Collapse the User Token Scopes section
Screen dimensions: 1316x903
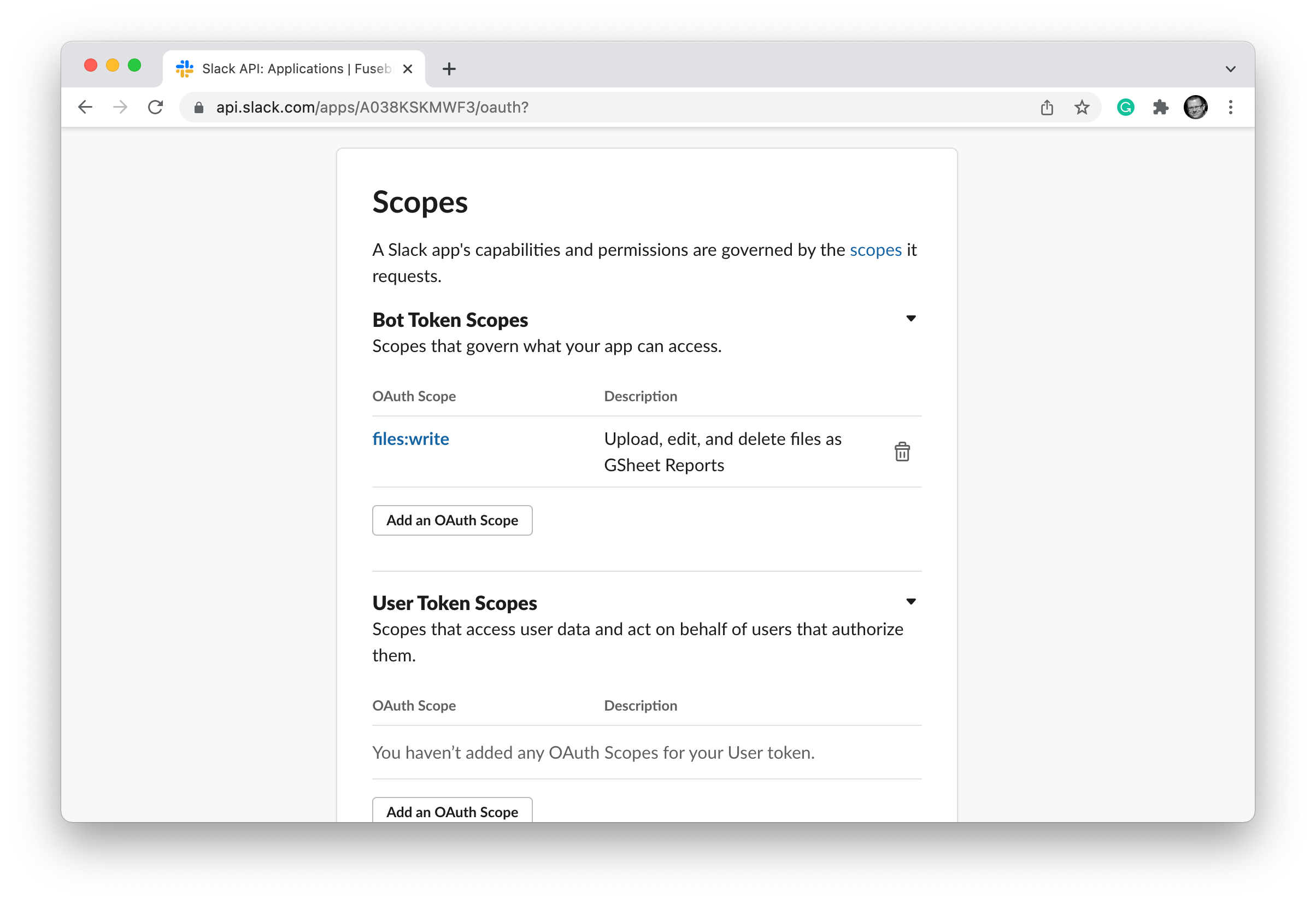click(x=910, y=602)
